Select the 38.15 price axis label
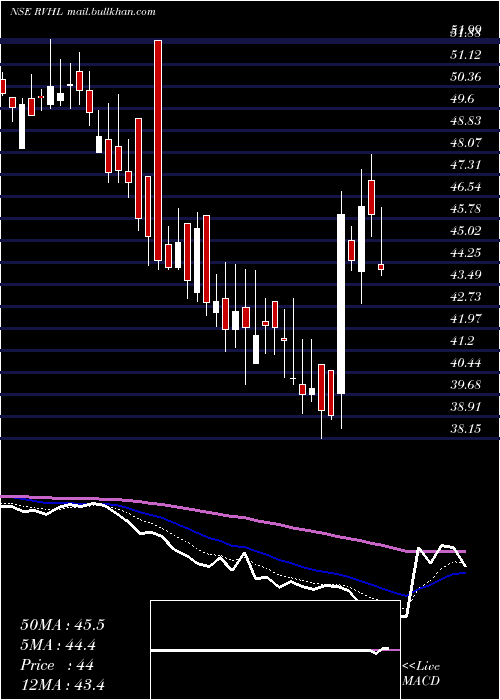The width and height of the screenshot is (500, 700). [x=466, y=429]
